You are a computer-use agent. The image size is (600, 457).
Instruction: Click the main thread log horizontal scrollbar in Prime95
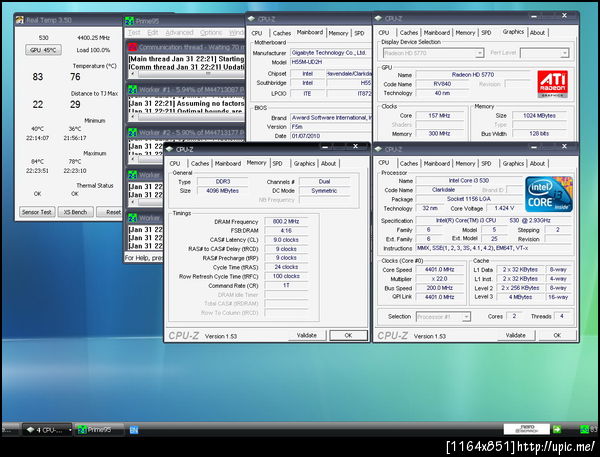tap(187, 74)
